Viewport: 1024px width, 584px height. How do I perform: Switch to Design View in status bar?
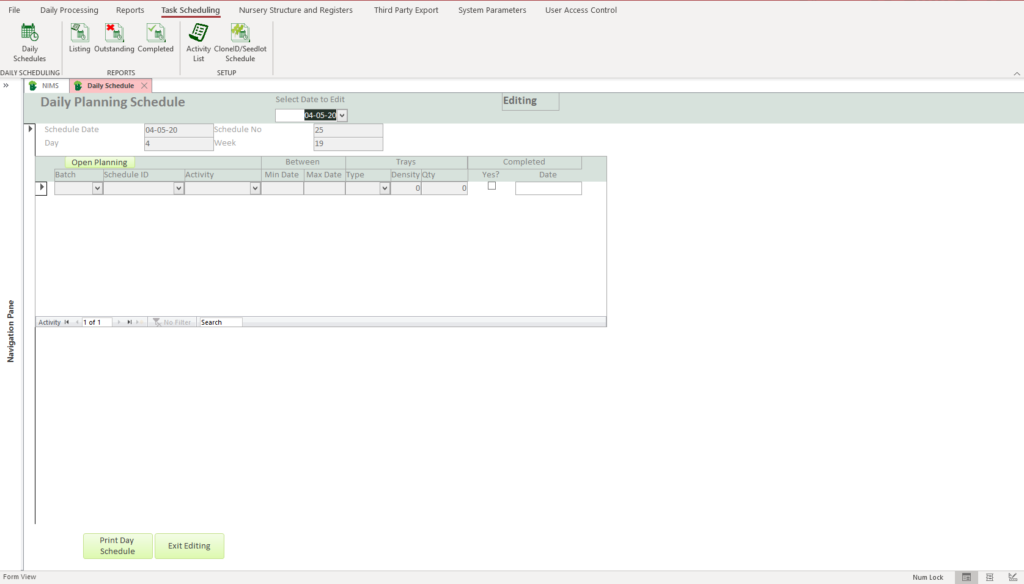click(1012, 577)
